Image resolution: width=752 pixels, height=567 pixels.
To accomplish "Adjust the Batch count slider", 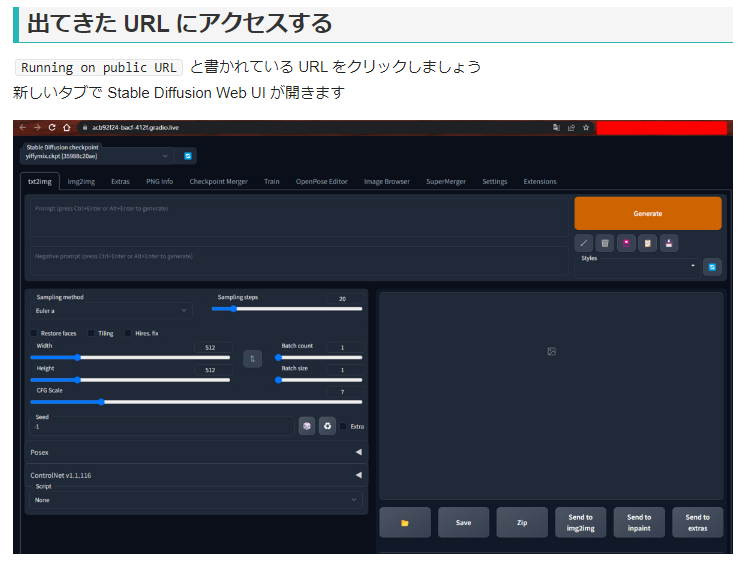I will (x=318, y=357).
